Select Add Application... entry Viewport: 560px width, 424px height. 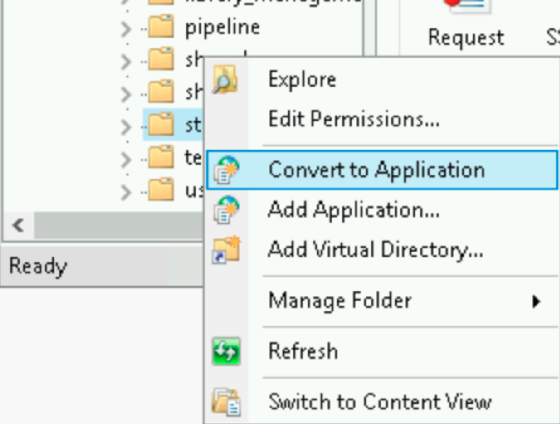point(381,210)
